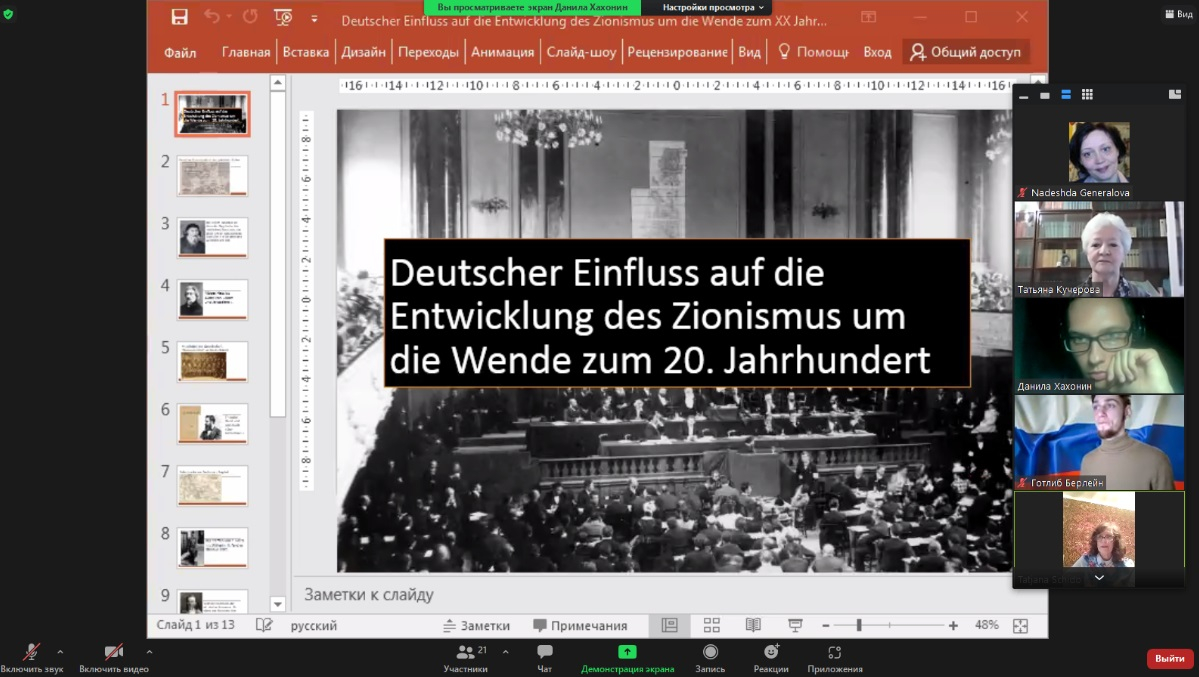Image resolution: width=1199 pixels, height=677 pixels.
Task: Unmute the microphone
Action: [32, 653]
